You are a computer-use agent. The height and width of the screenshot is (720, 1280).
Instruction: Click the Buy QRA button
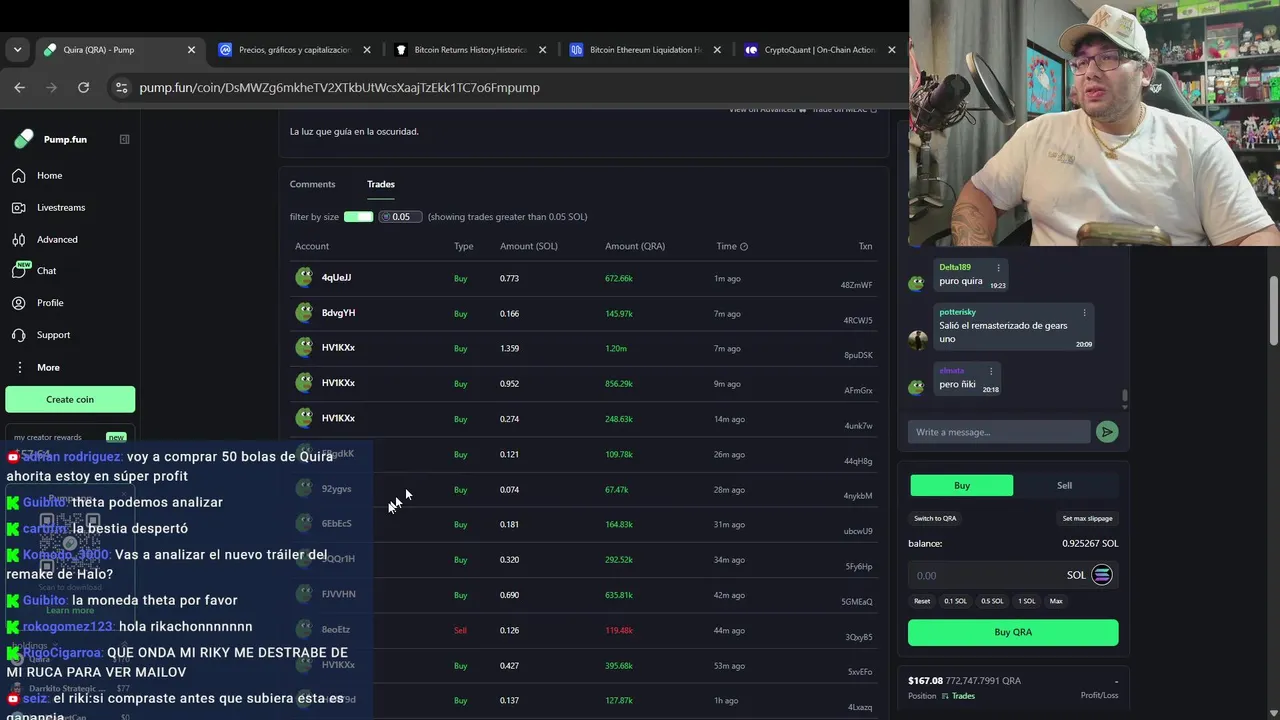point(1013,632)
